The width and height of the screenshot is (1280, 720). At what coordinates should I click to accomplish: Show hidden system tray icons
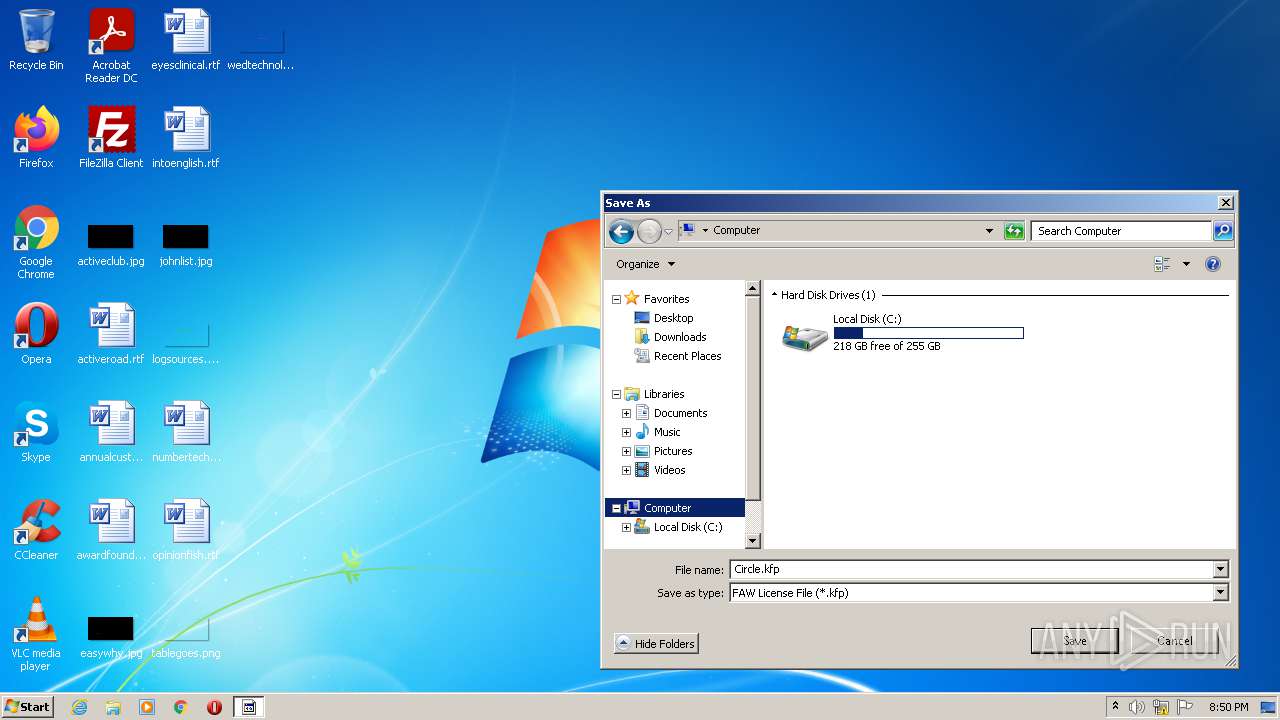1115,707
